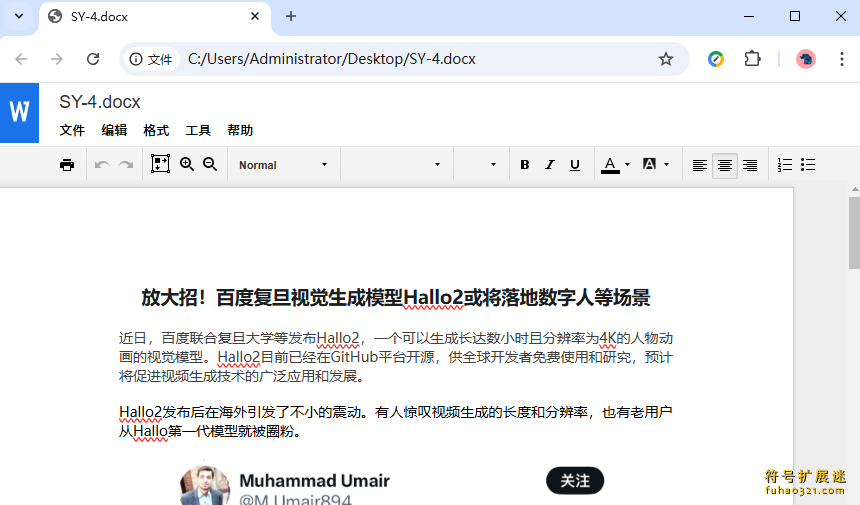
Task: Bookmark this page with the star
Action: click(x=666, y=59)
